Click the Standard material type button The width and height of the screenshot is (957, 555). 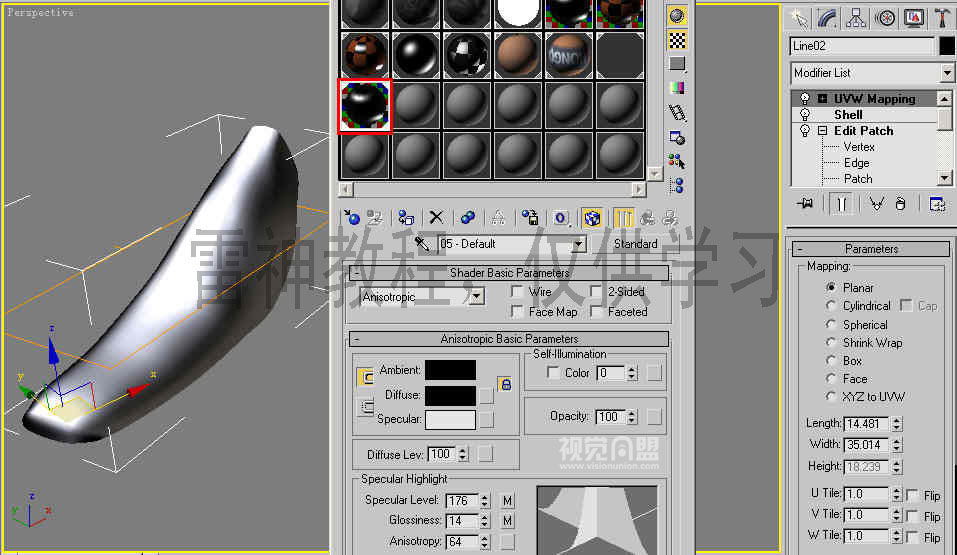click(x=635, y=244)
